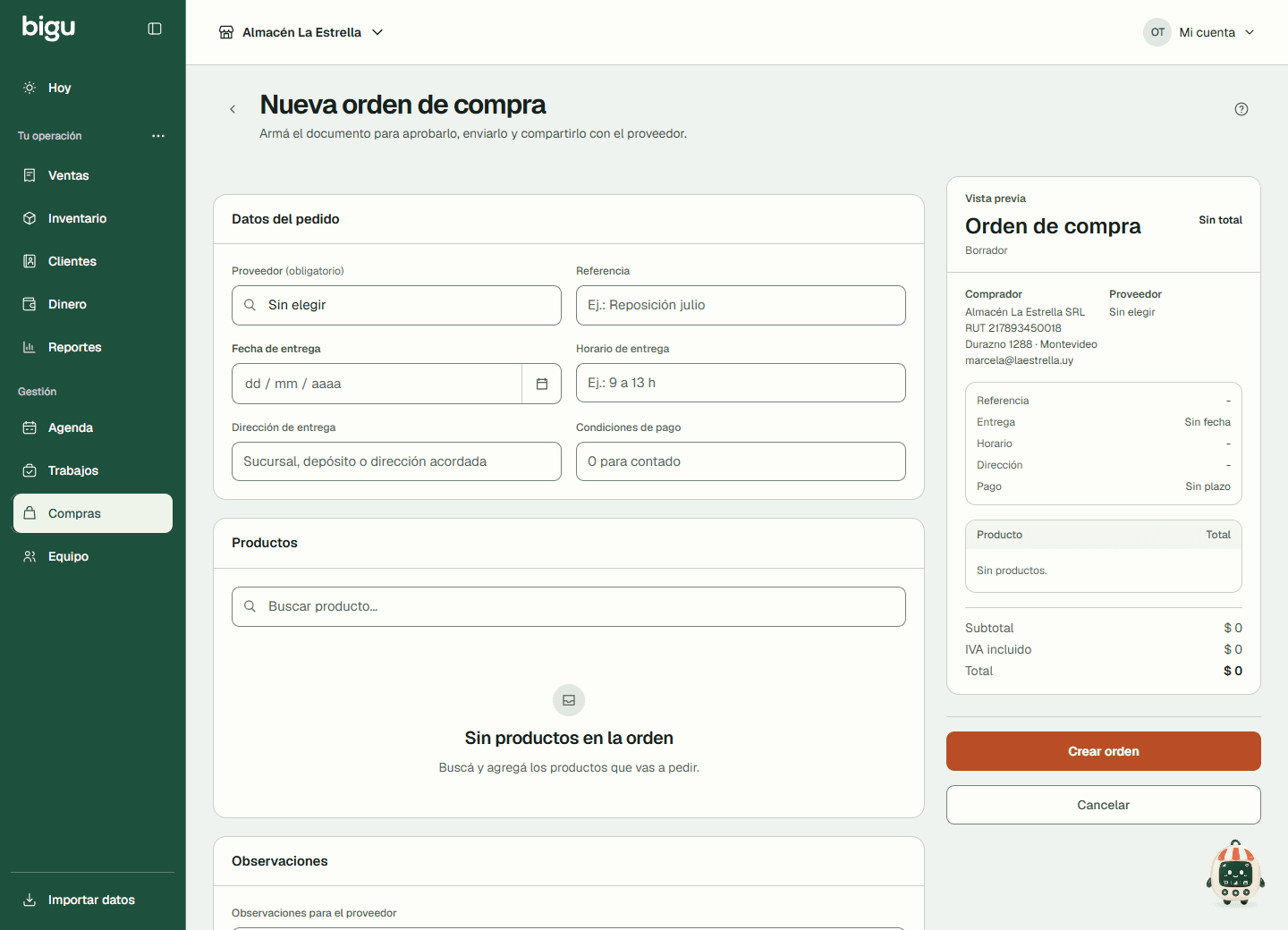Click the Cancelar button
This screenshot has height=930, width=1288.
click(x=1104, y=805)
